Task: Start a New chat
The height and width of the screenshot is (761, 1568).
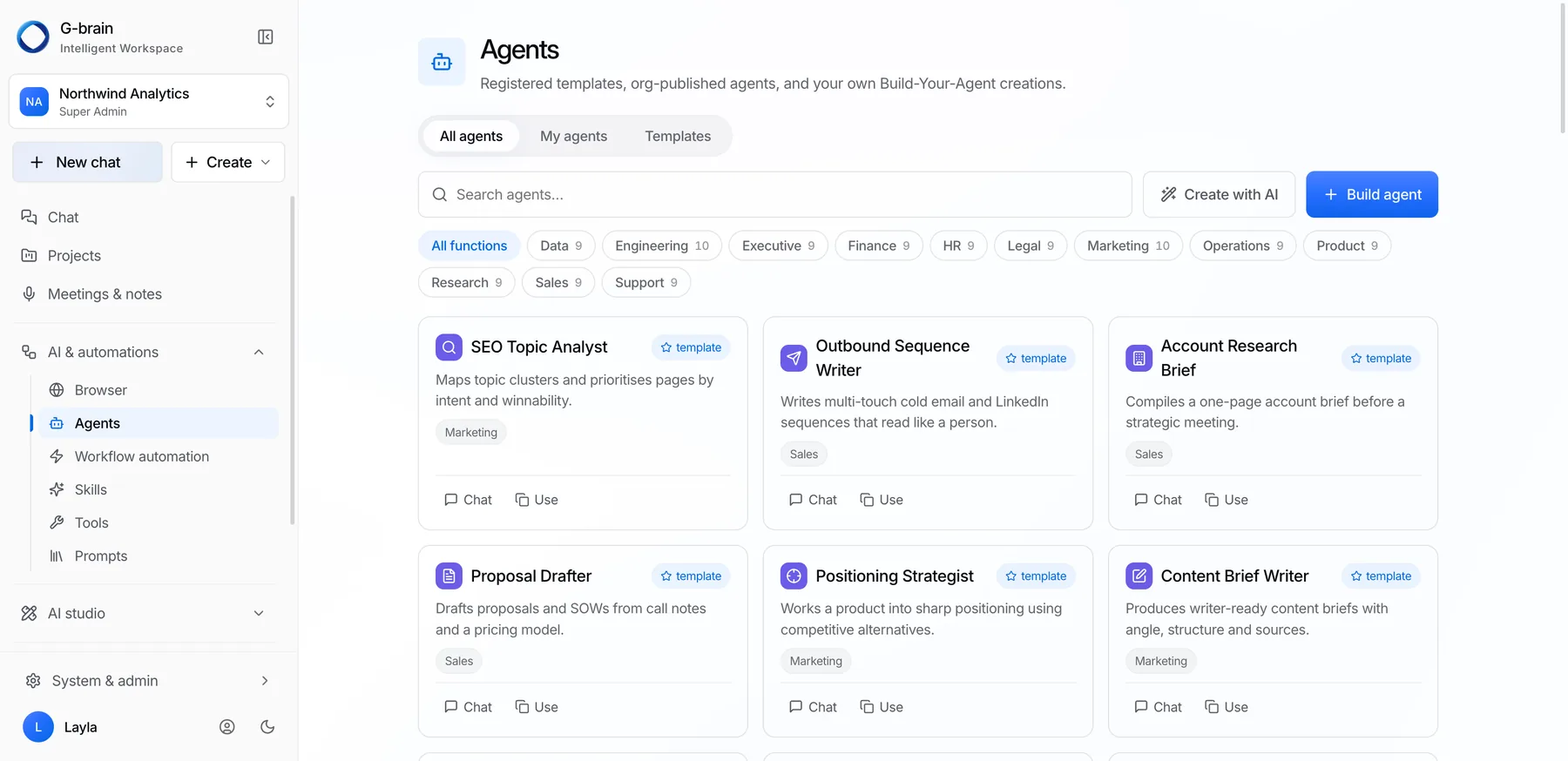Action: 88,162
